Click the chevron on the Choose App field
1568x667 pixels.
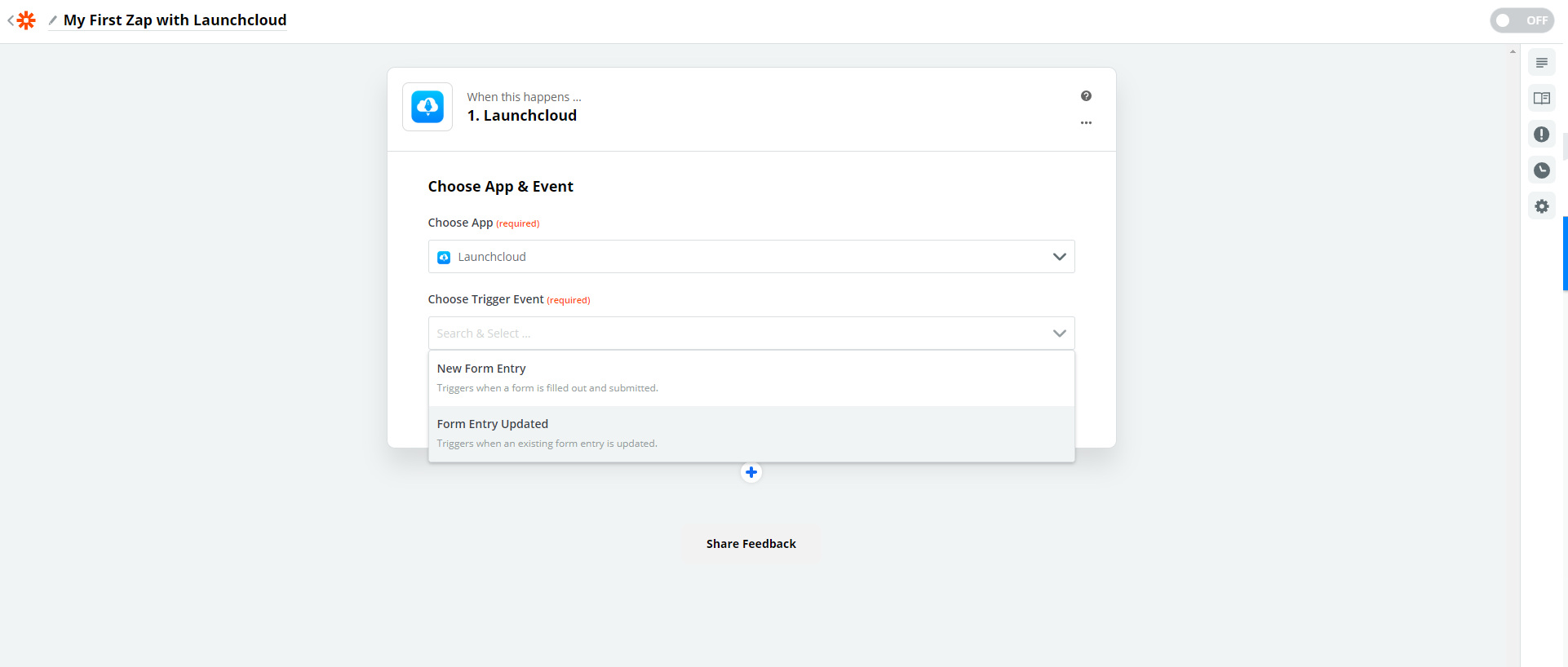[1059, 257]
